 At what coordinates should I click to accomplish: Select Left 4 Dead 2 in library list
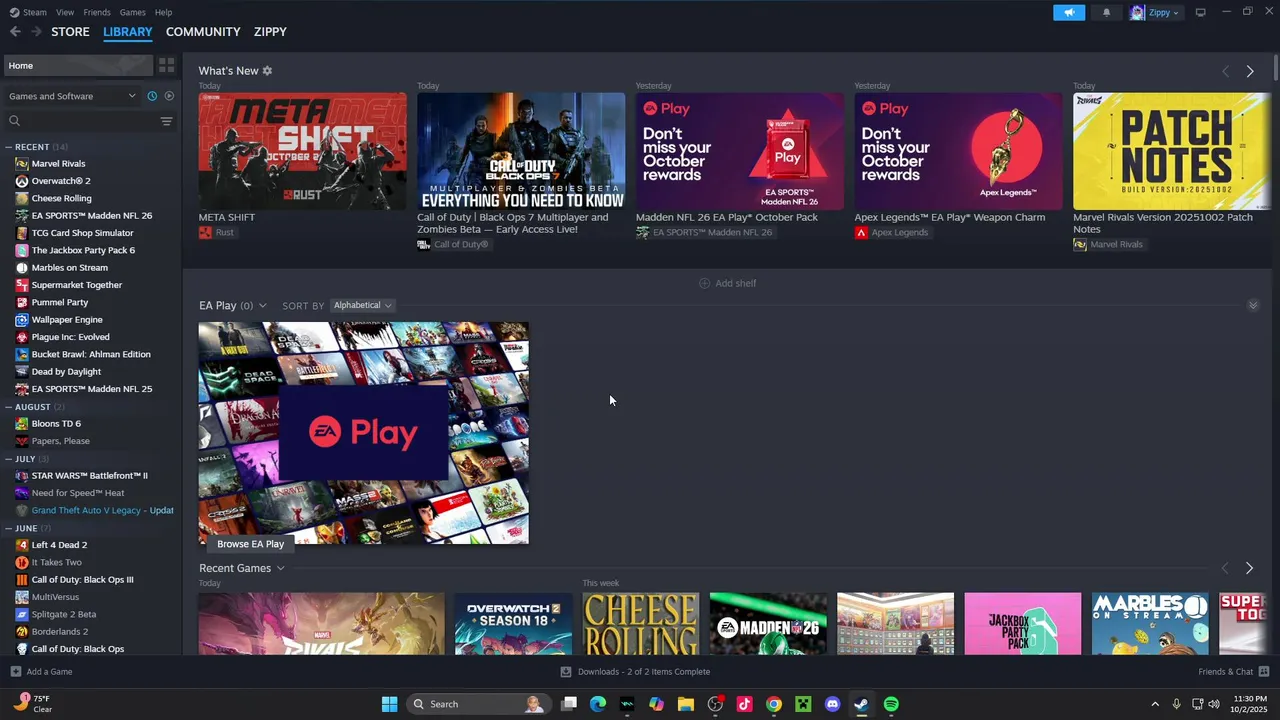click(x=59, y=545)
